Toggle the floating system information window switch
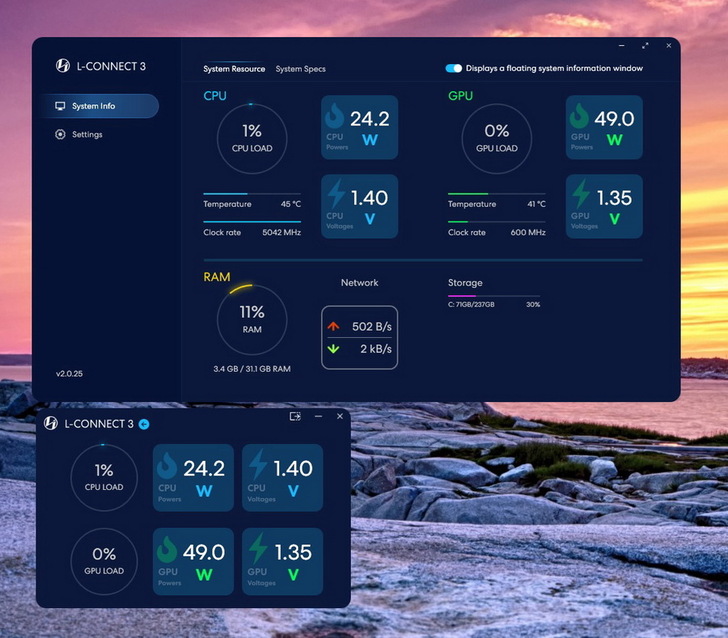The width and height of the screenshot is (728, 638). (x=453, y=68)
